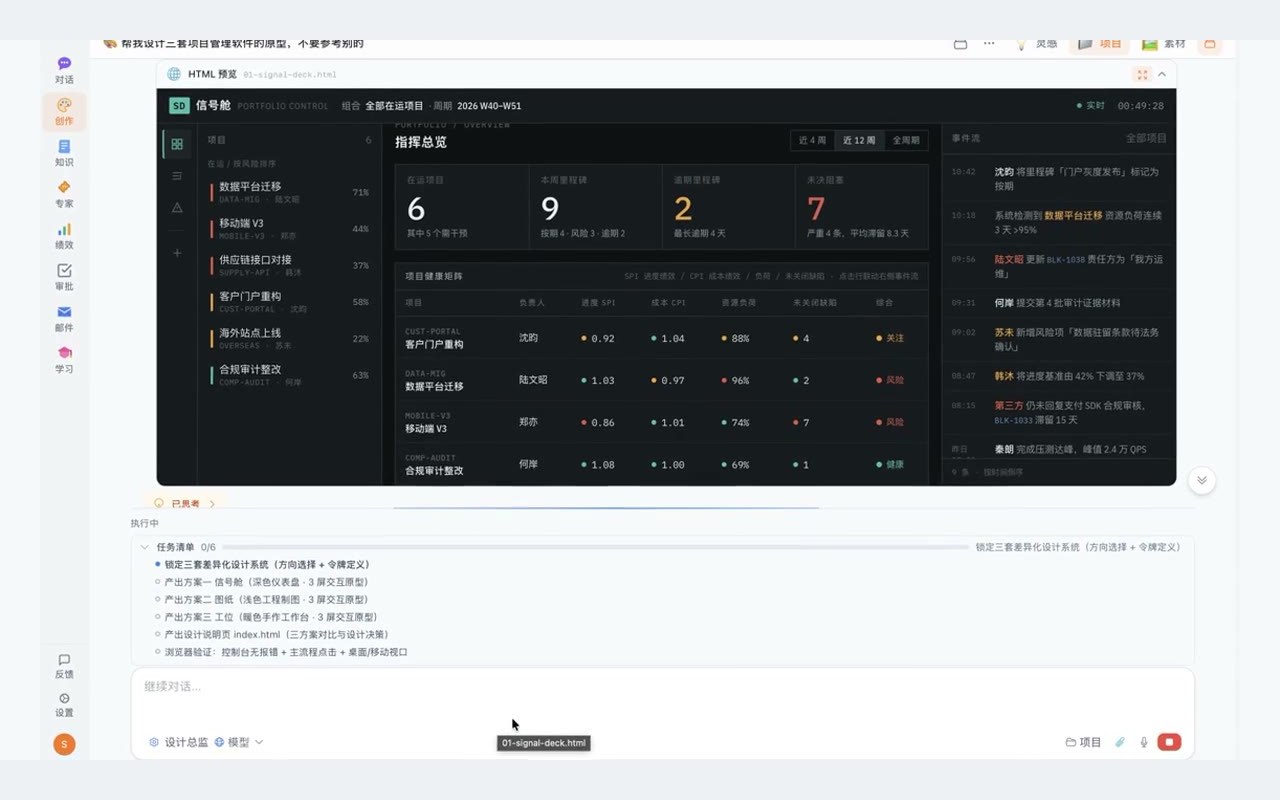Click task 产出设计说明页 index.html

click(x=272, y=634)
